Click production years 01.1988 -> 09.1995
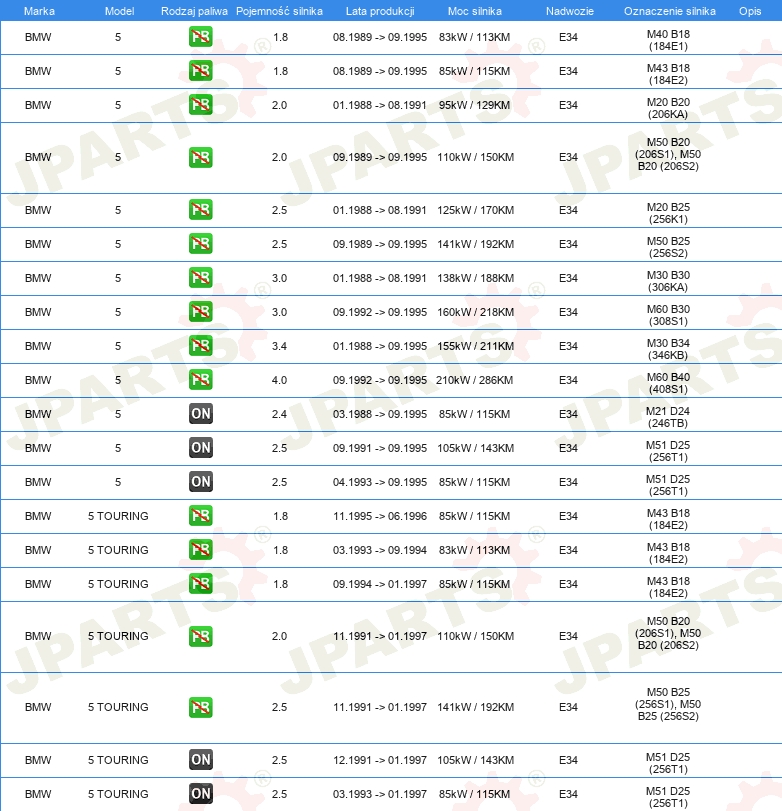782x811 pixels. pyautogui.click(x=380, y=346)
